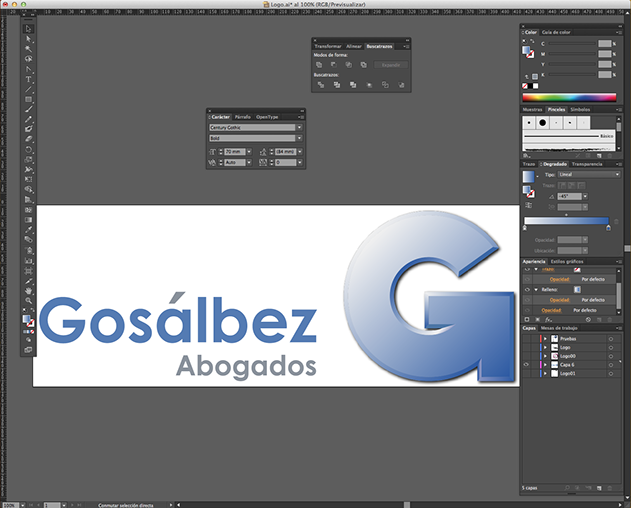Select the Magic Wand tool
This screenshot has width=631, height=508.
tap(28, 49)
